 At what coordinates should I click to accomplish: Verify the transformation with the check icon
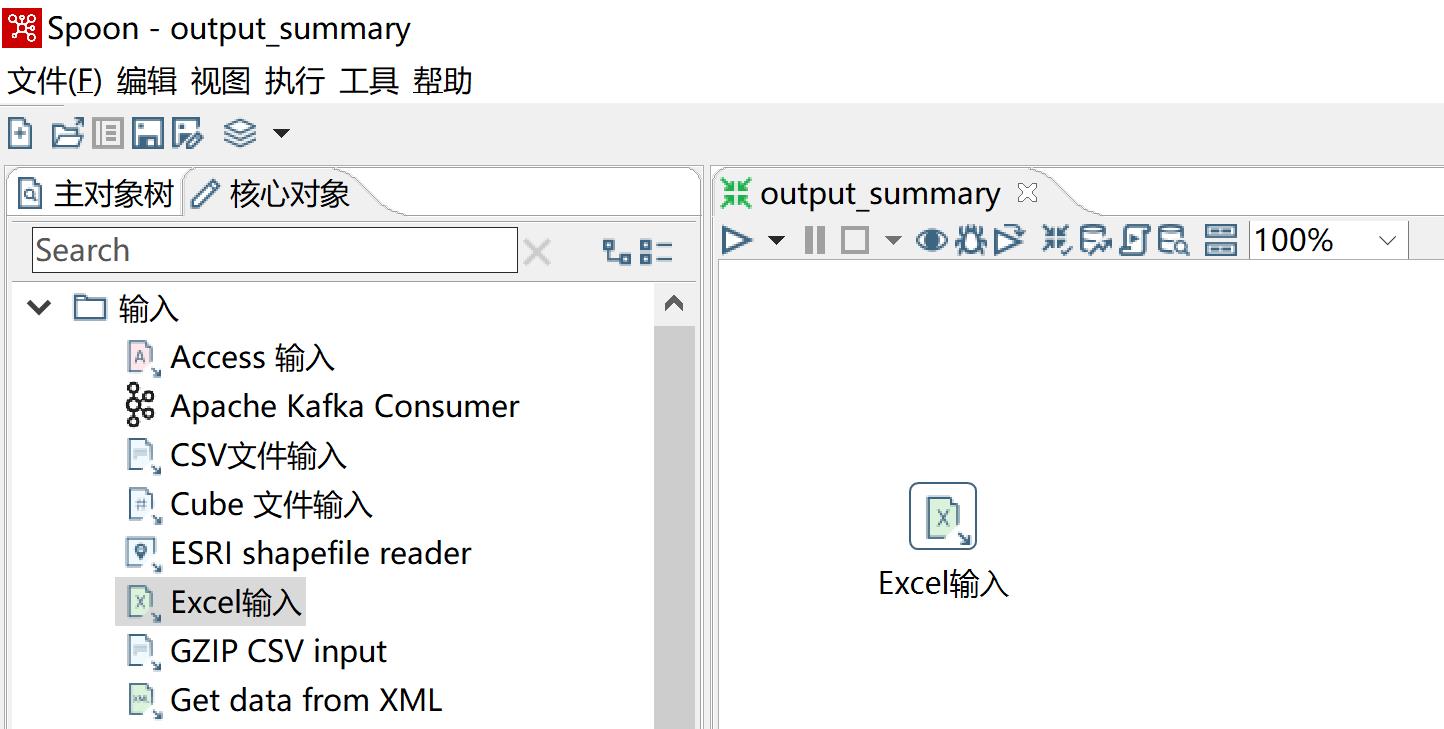pos(1056,240)
